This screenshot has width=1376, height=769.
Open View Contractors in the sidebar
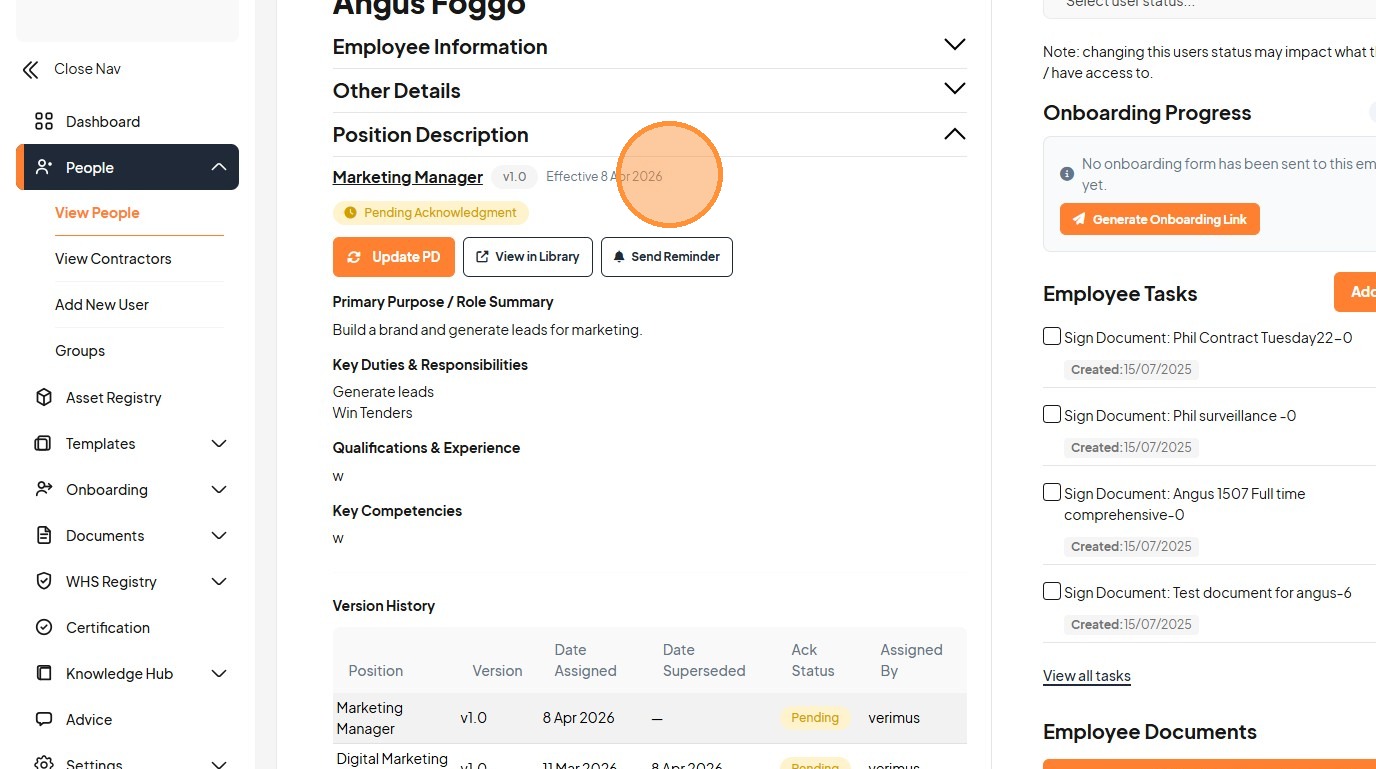pyautogui.click(x=113, y=259)
